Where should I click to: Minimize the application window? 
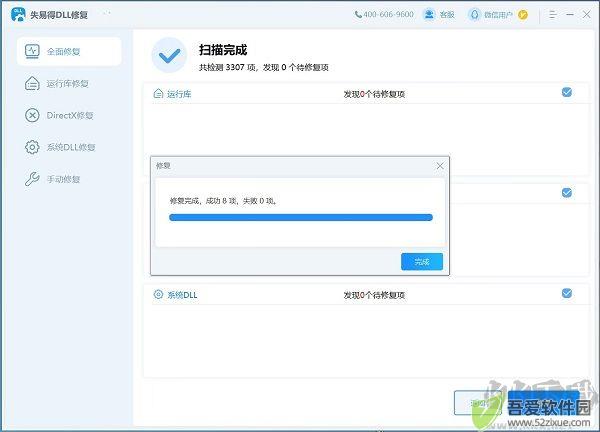coord(570,15)
